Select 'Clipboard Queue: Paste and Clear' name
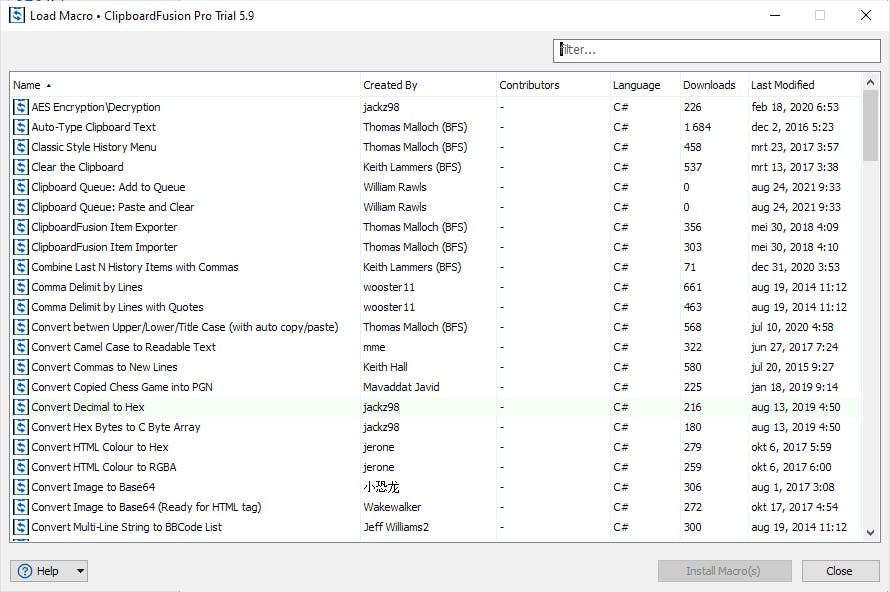Viewport: 890px width, 592px height. pyautogui.click(x=112, y=207)
